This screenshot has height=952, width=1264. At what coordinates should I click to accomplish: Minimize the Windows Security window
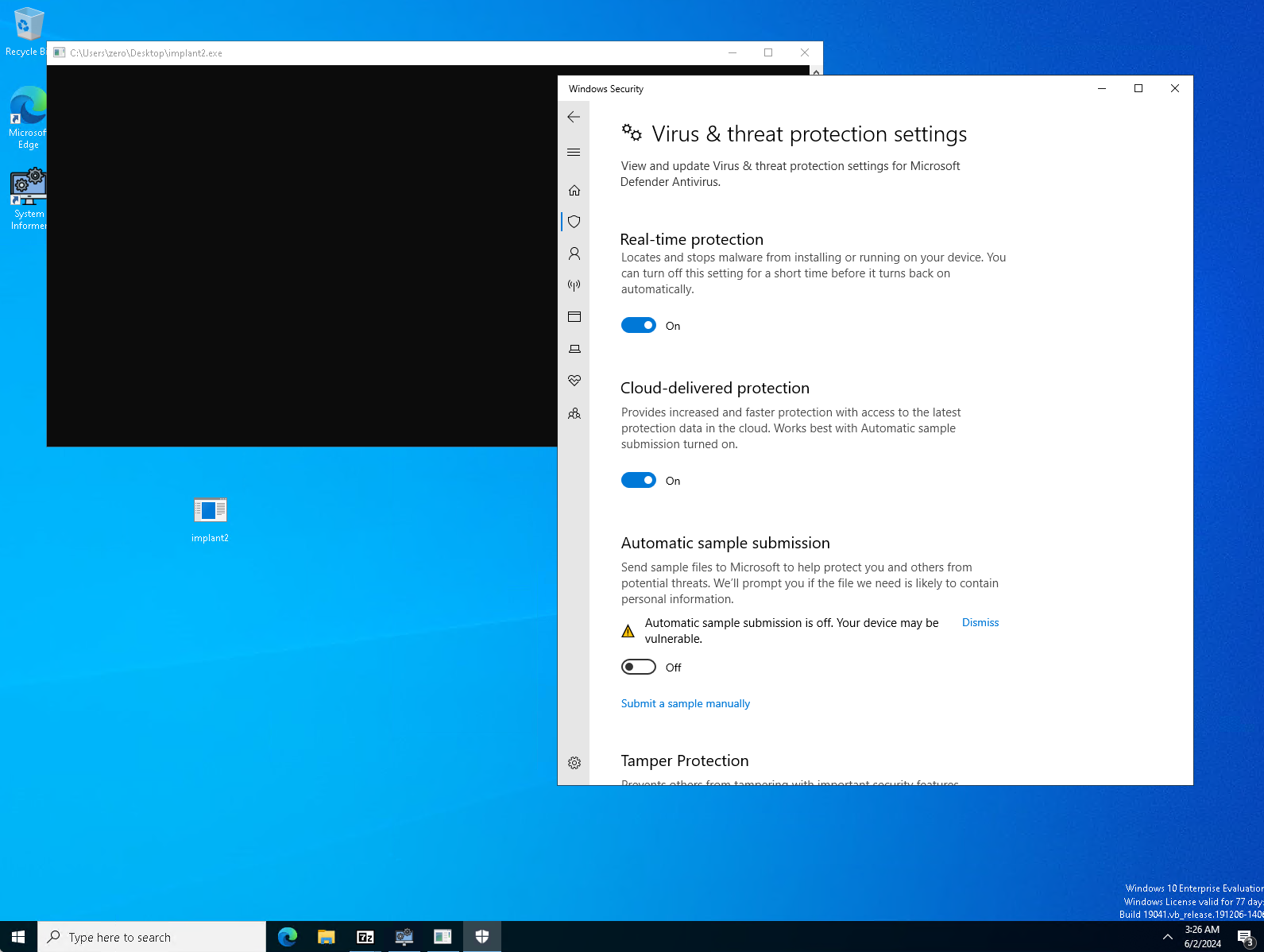tap(1102, 88)
